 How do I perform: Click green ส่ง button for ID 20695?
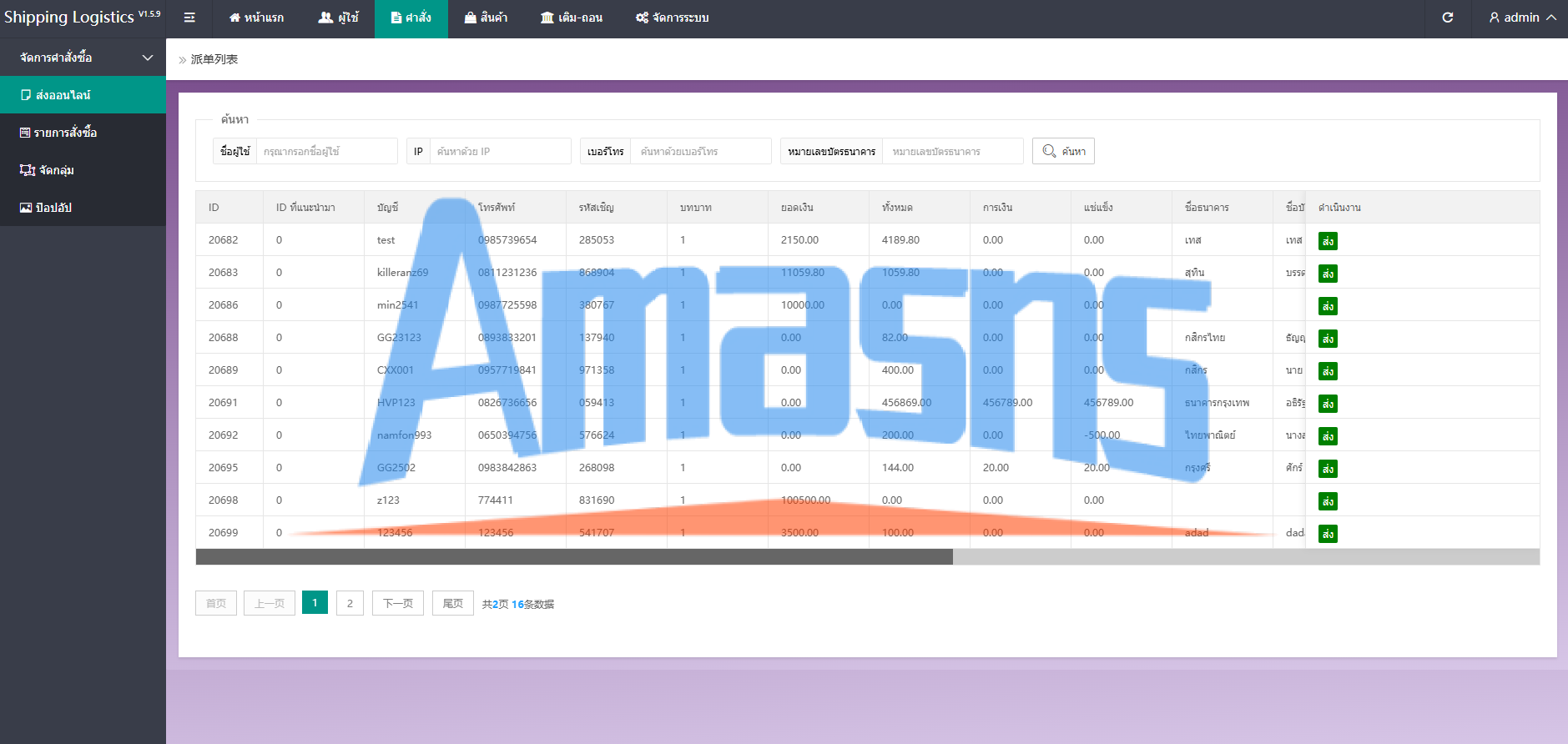(x=1328, y=469)
